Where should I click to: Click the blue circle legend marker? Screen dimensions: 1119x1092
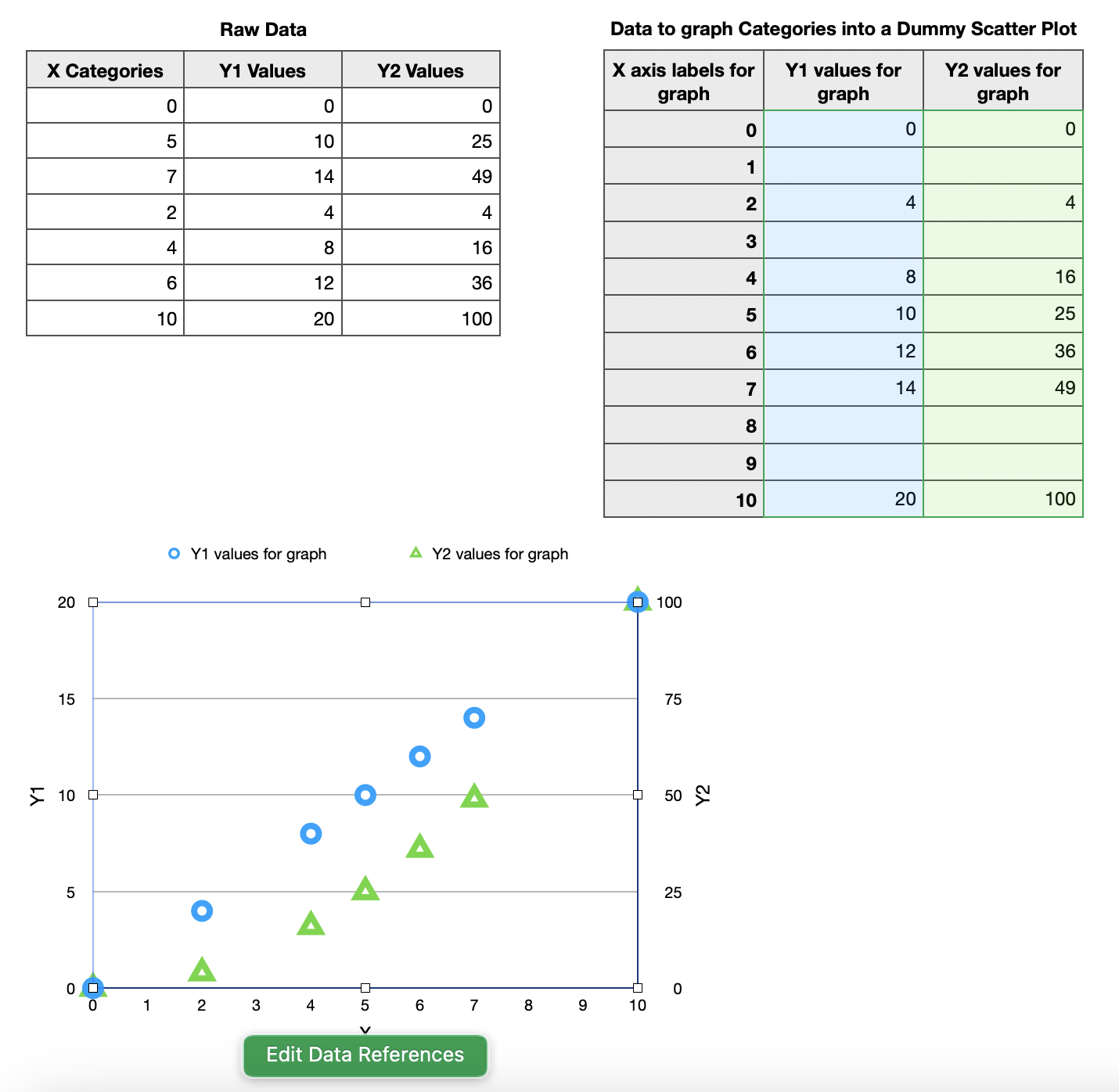click(173, 553)
